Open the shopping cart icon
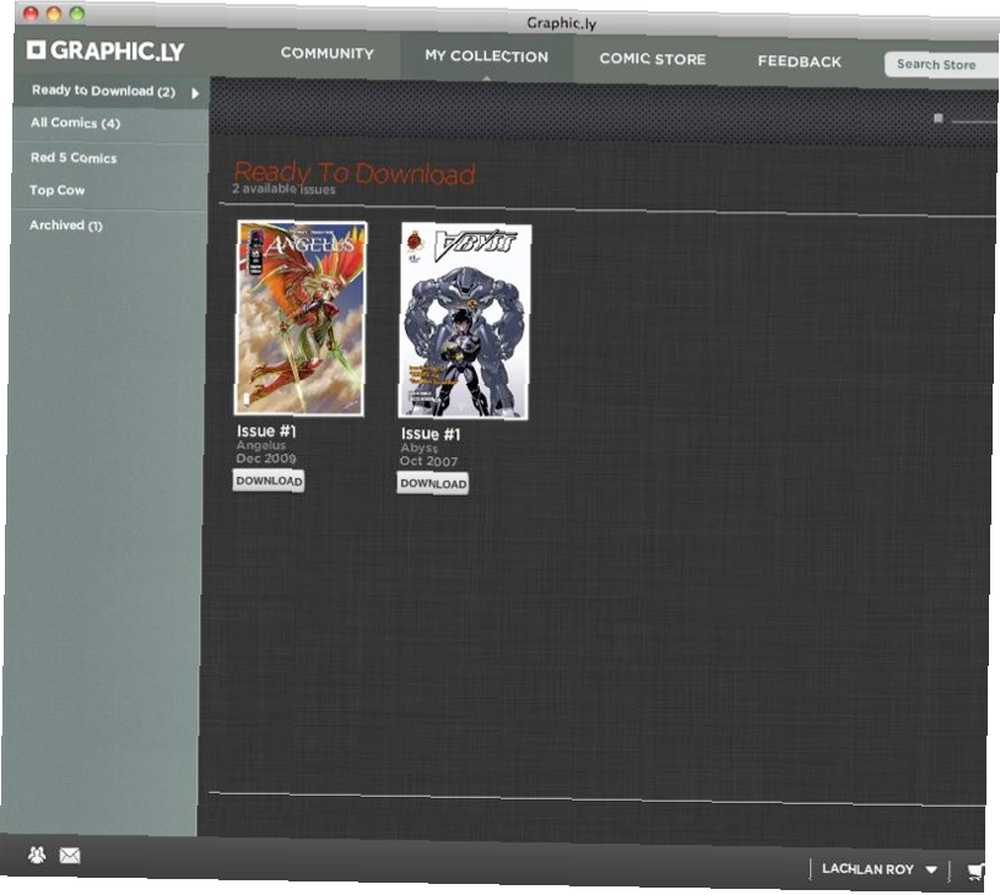 tap(976, 871)
